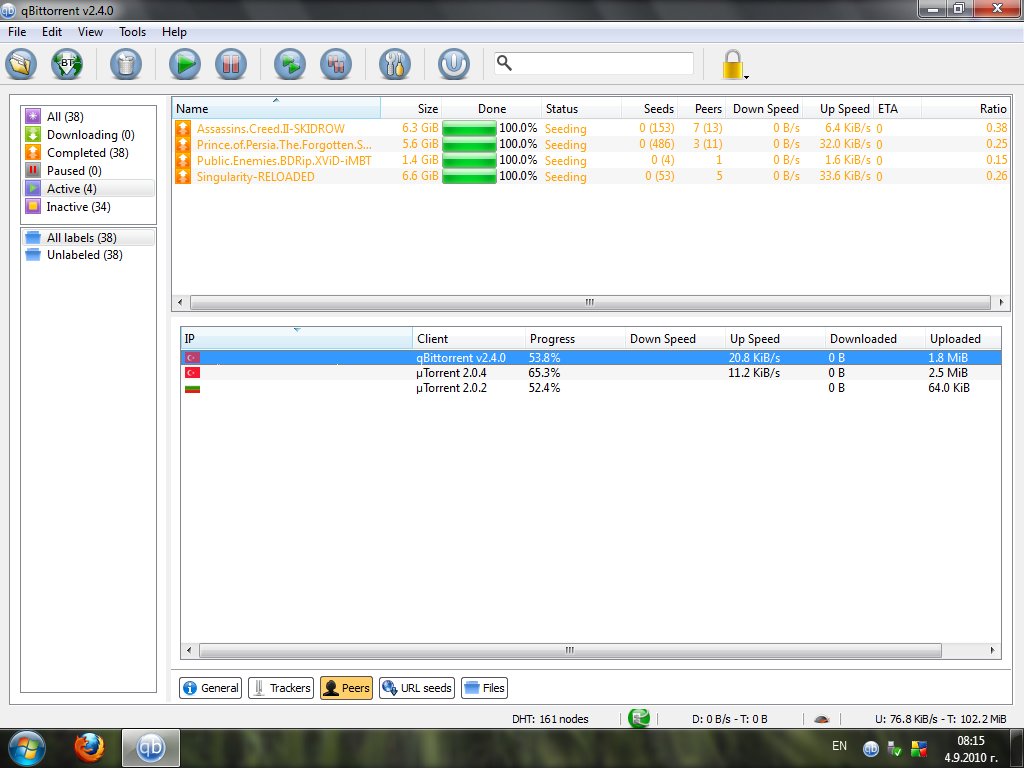Select the All (38) filter
The width and height of the screenshot is (1024, 768).
click(x=89, y=116)
